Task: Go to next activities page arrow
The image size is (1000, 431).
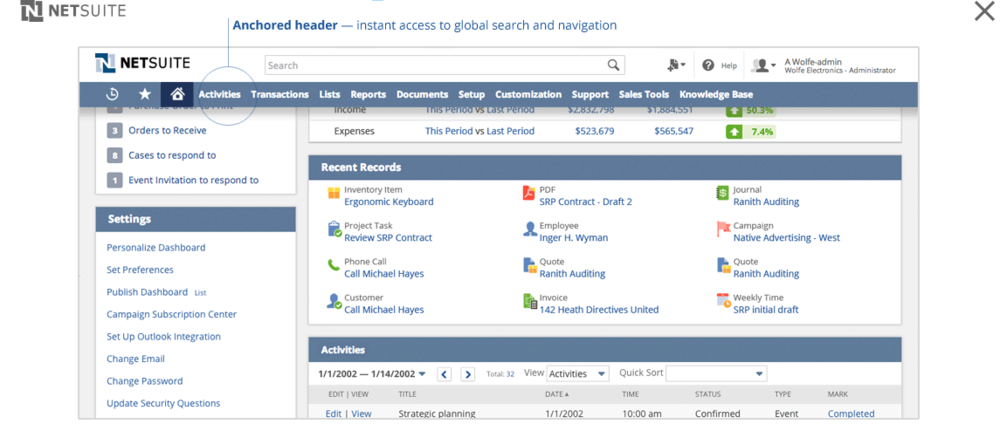Action: (x=467, y=374)
